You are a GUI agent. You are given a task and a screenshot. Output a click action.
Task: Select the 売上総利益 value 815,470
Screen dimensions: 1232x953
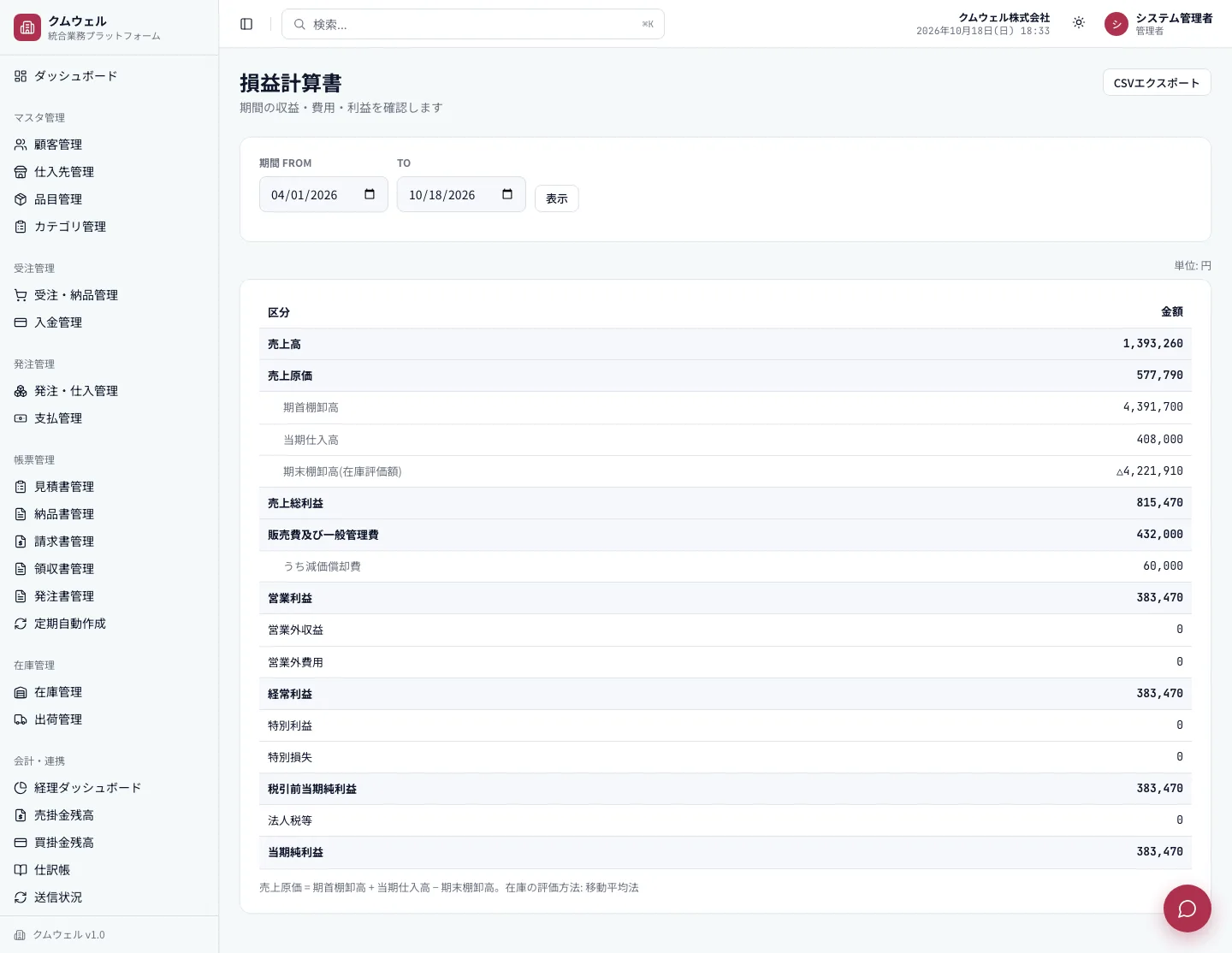[1159, 503]
